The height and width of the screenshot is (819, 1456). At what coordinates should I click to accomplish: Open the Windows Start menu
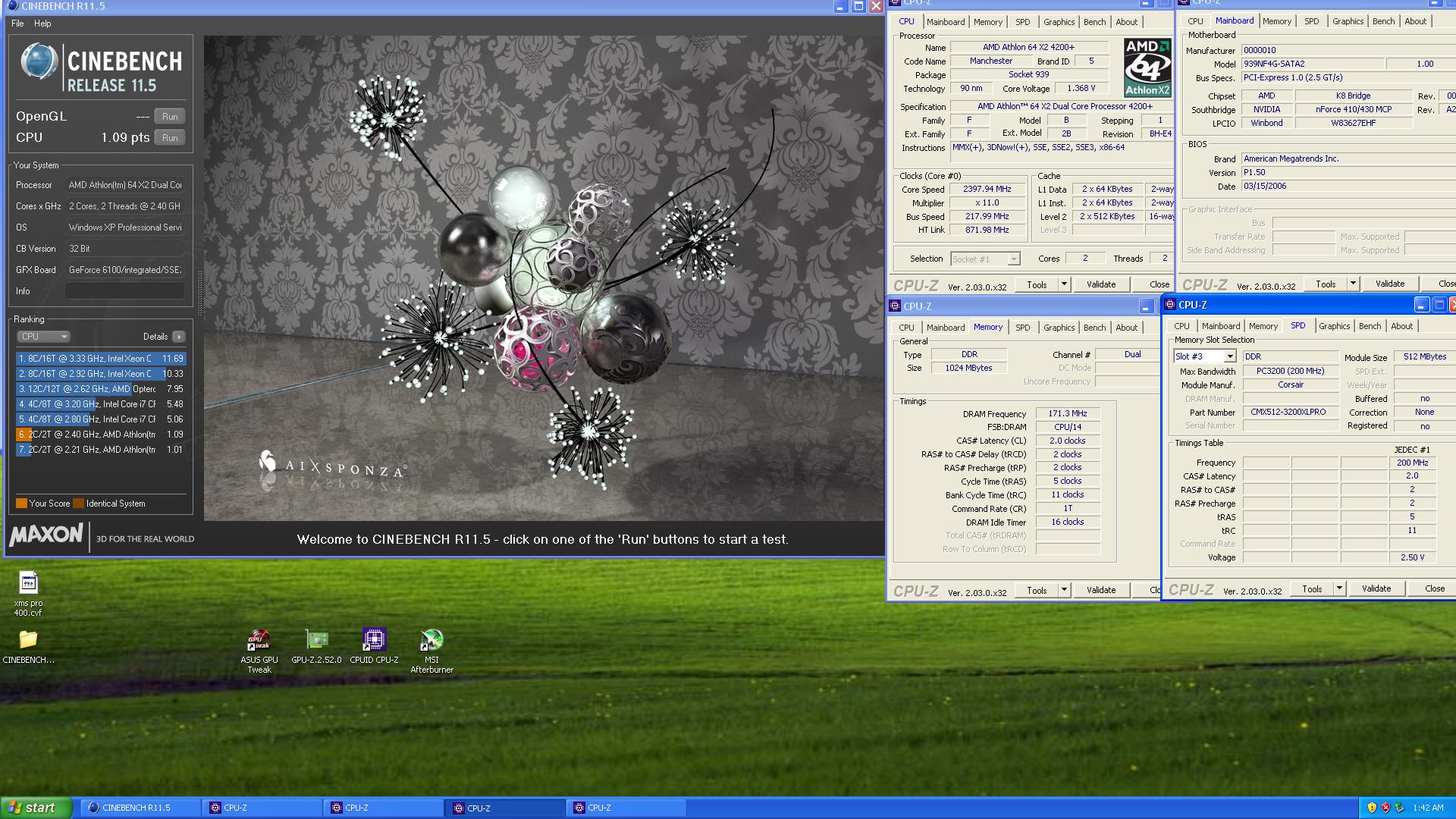point(36,808)
